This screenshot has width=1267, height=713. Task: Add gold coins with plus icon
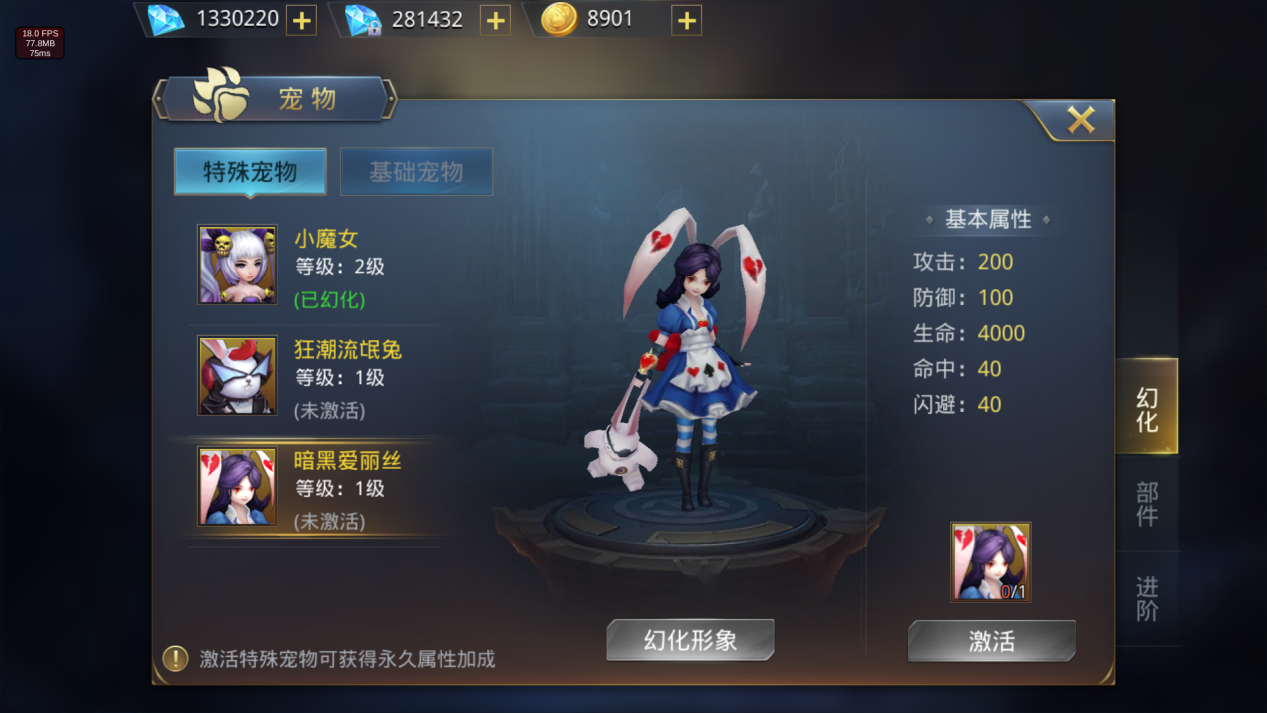point(686,20)
